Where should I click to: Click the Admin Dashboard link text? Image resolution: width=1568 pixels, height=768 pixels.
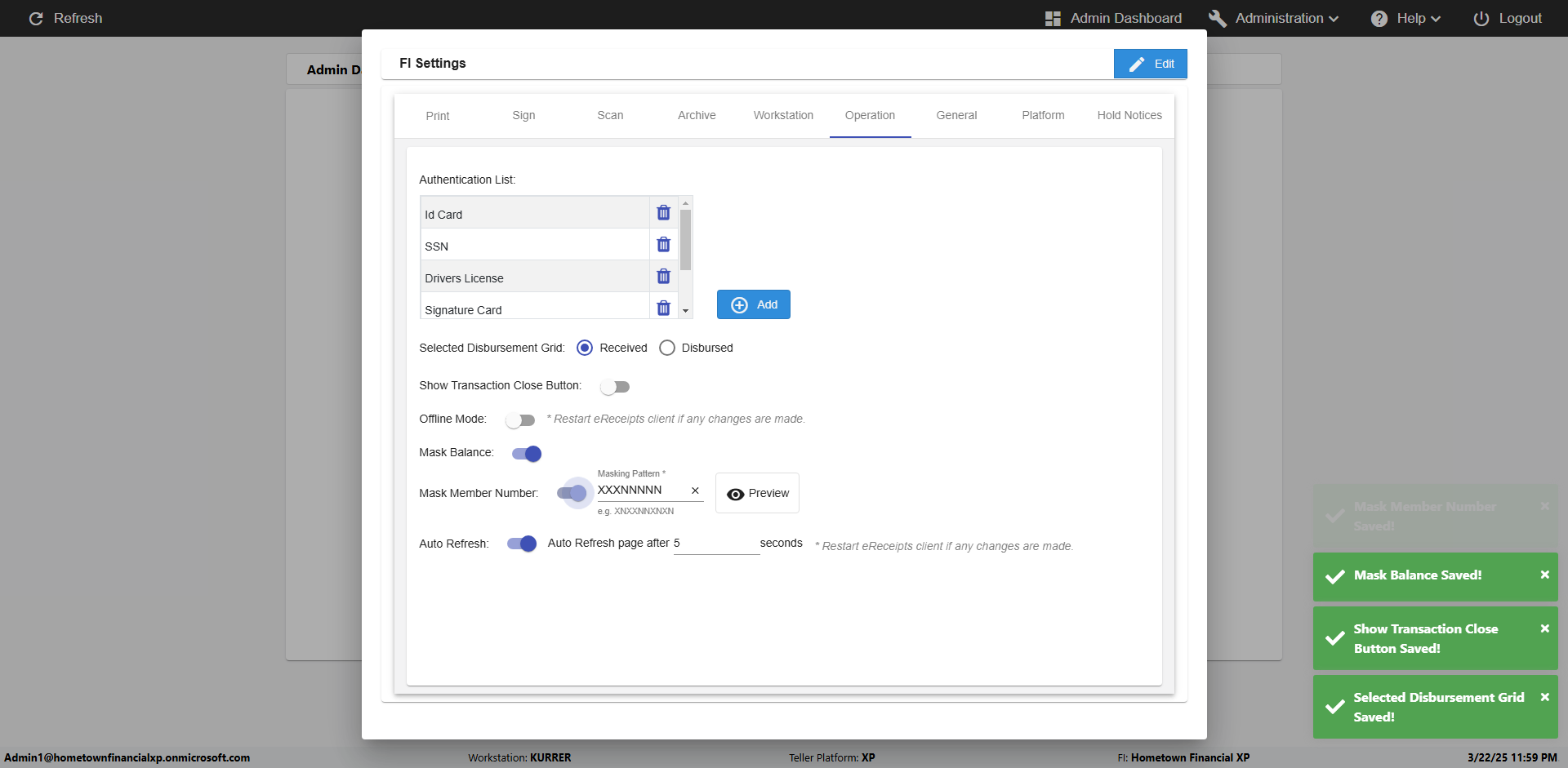tap(1125, 18)
